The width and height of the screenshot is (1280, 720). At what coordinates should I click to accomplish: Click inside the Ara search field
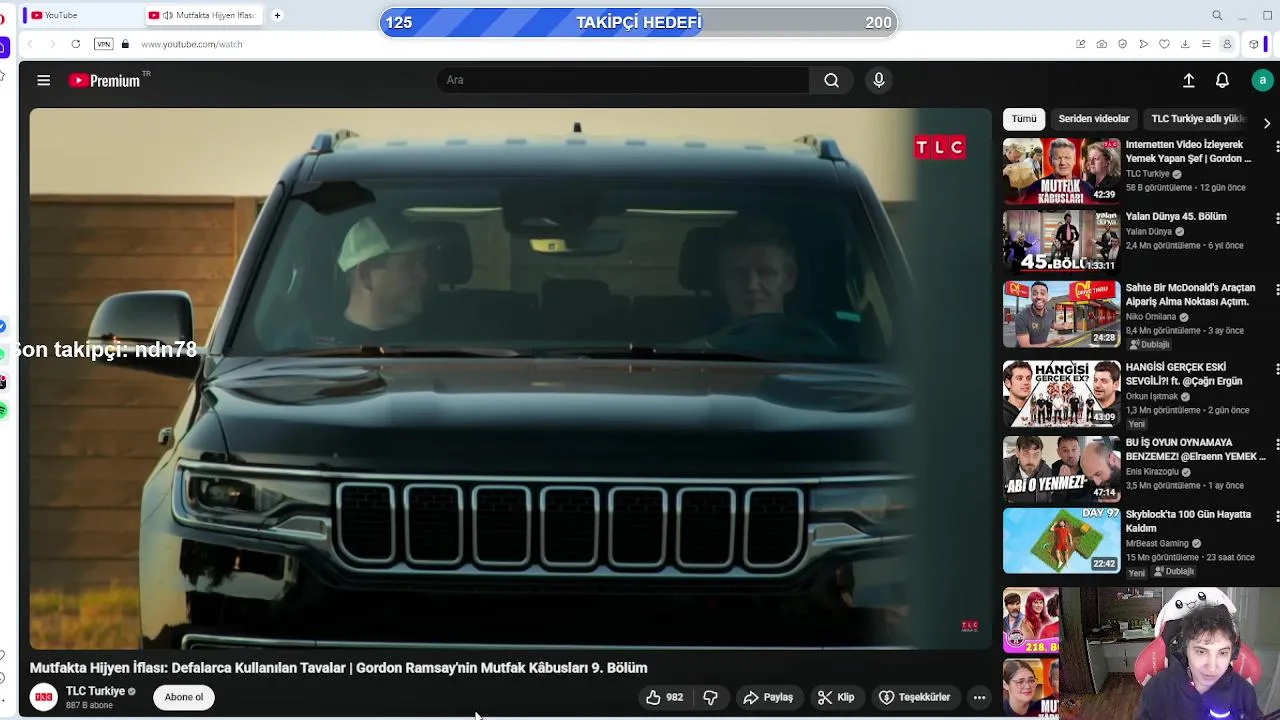point(622,80)
